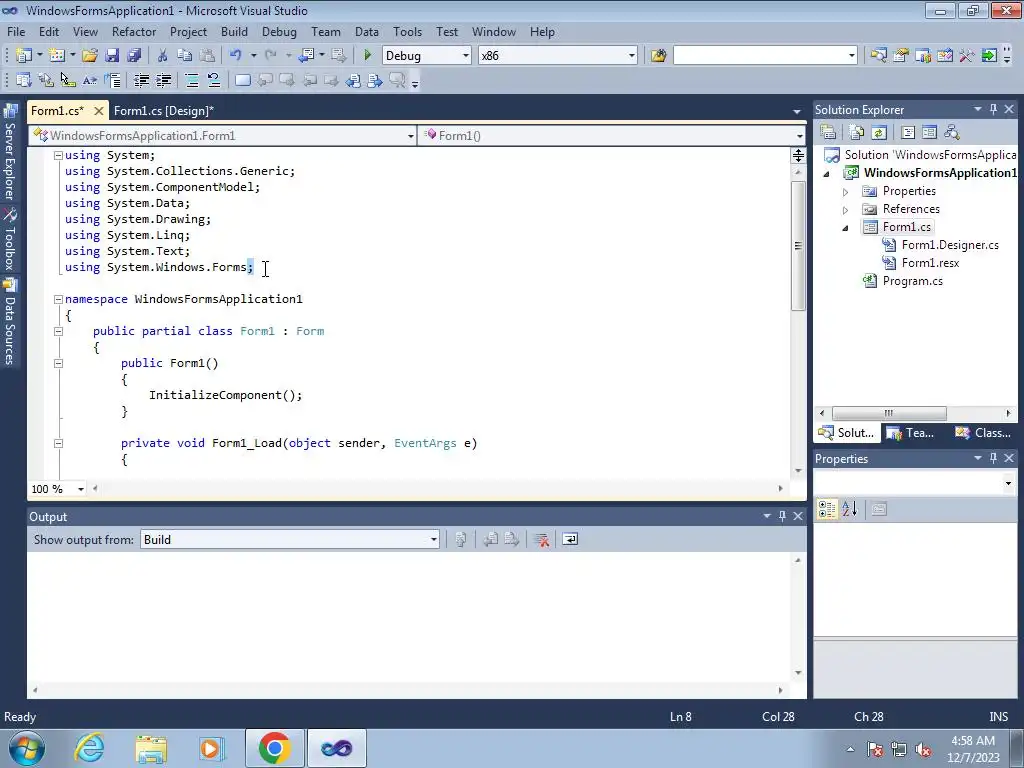Click the Display Object Member List icon

pyautogui.click(x=24, y=80)
